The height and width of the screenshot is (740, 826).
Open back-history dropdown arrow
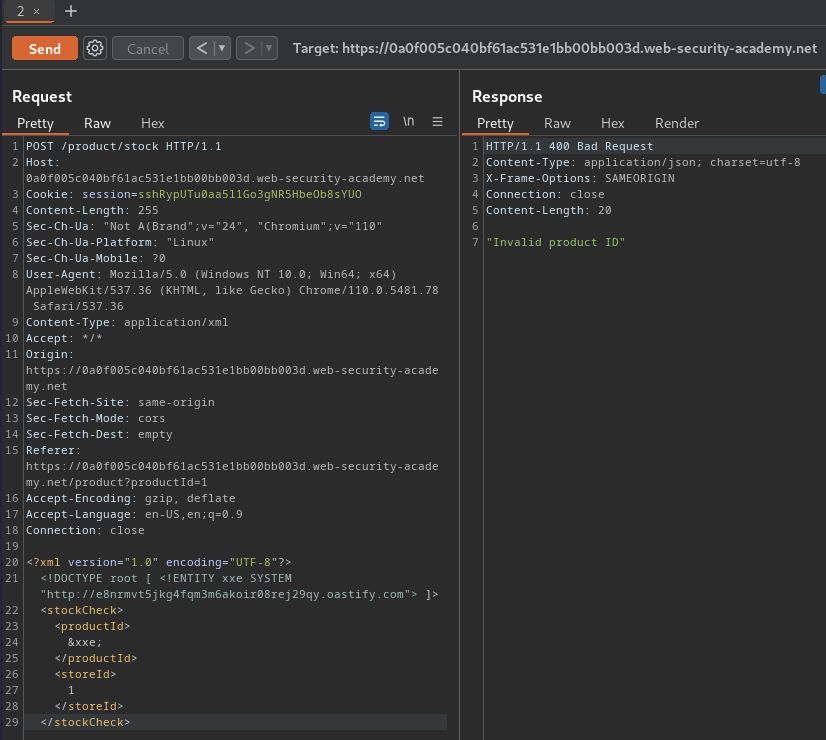[x=222, y=48]
